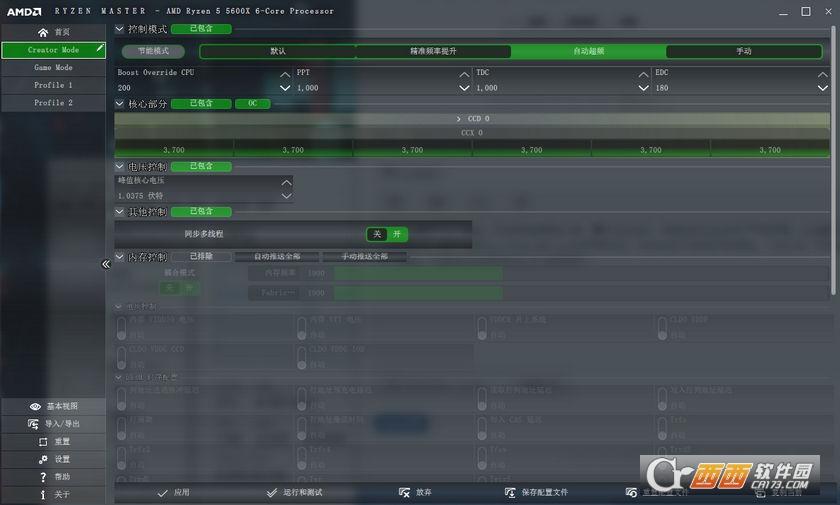Increase the PPT value

point(464,74)
